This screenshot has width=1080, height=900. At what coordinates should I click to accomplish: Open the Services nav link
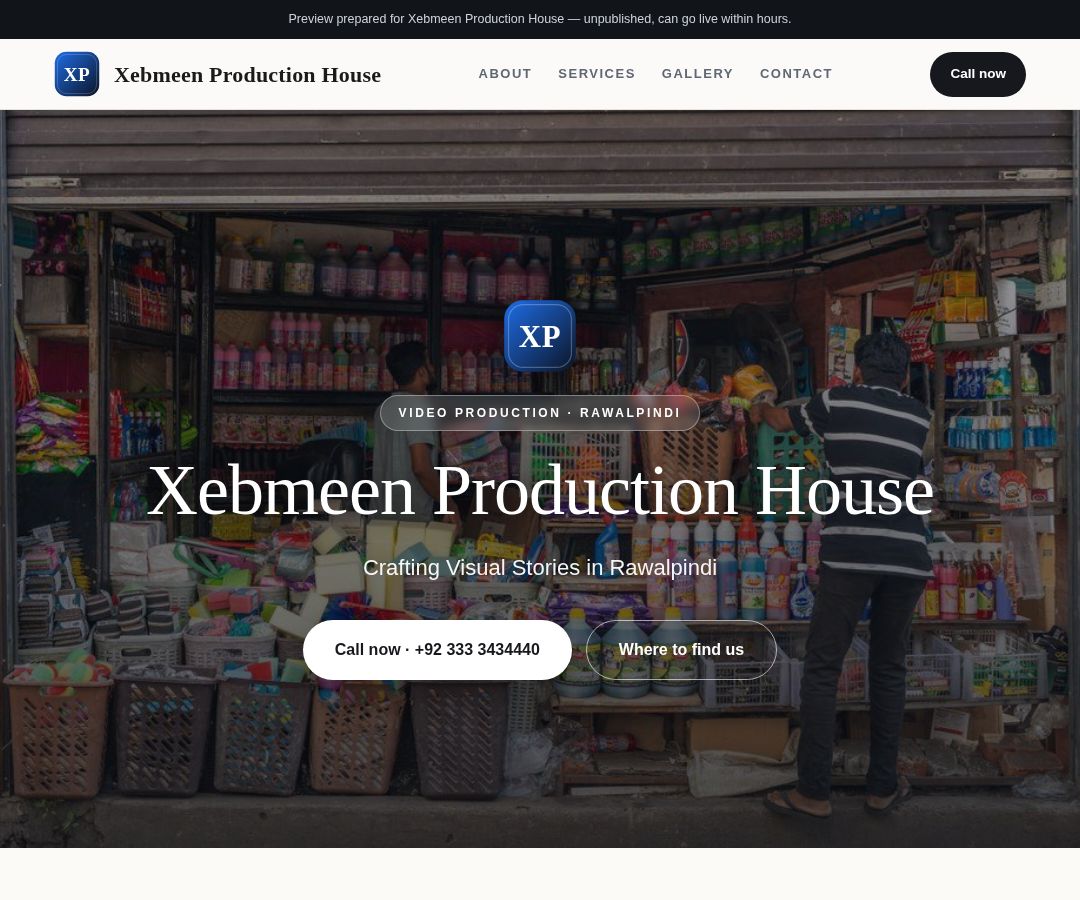coord(596,74)
